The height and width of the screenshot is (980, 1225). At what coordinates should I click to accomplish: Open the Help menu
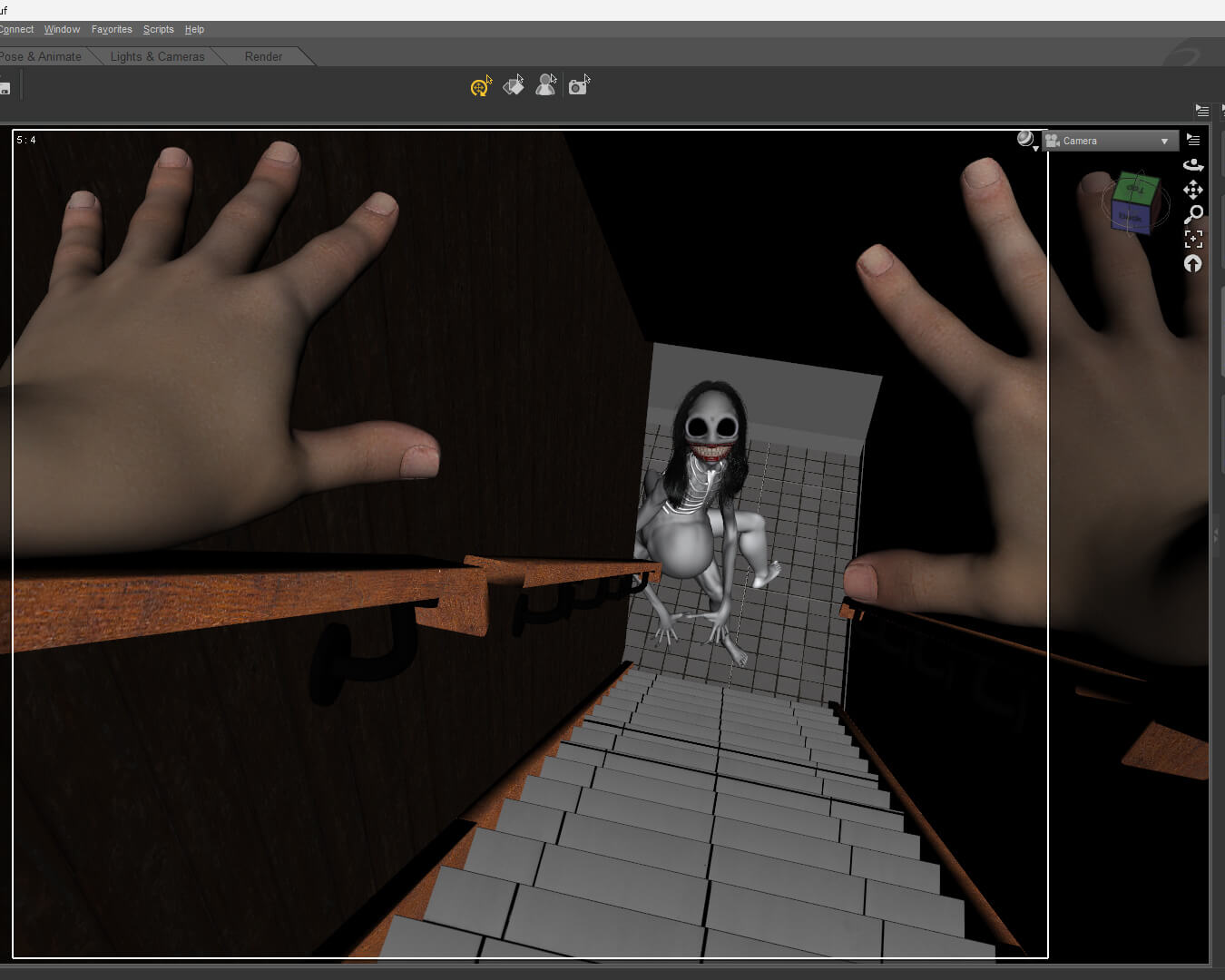[x=194, y=29]
